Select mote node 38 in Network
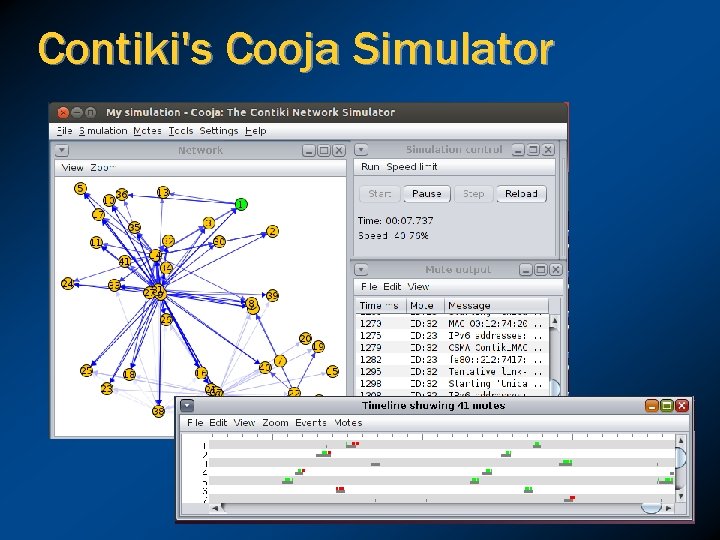This screenshot has height=540, width=720. (158, 411)
